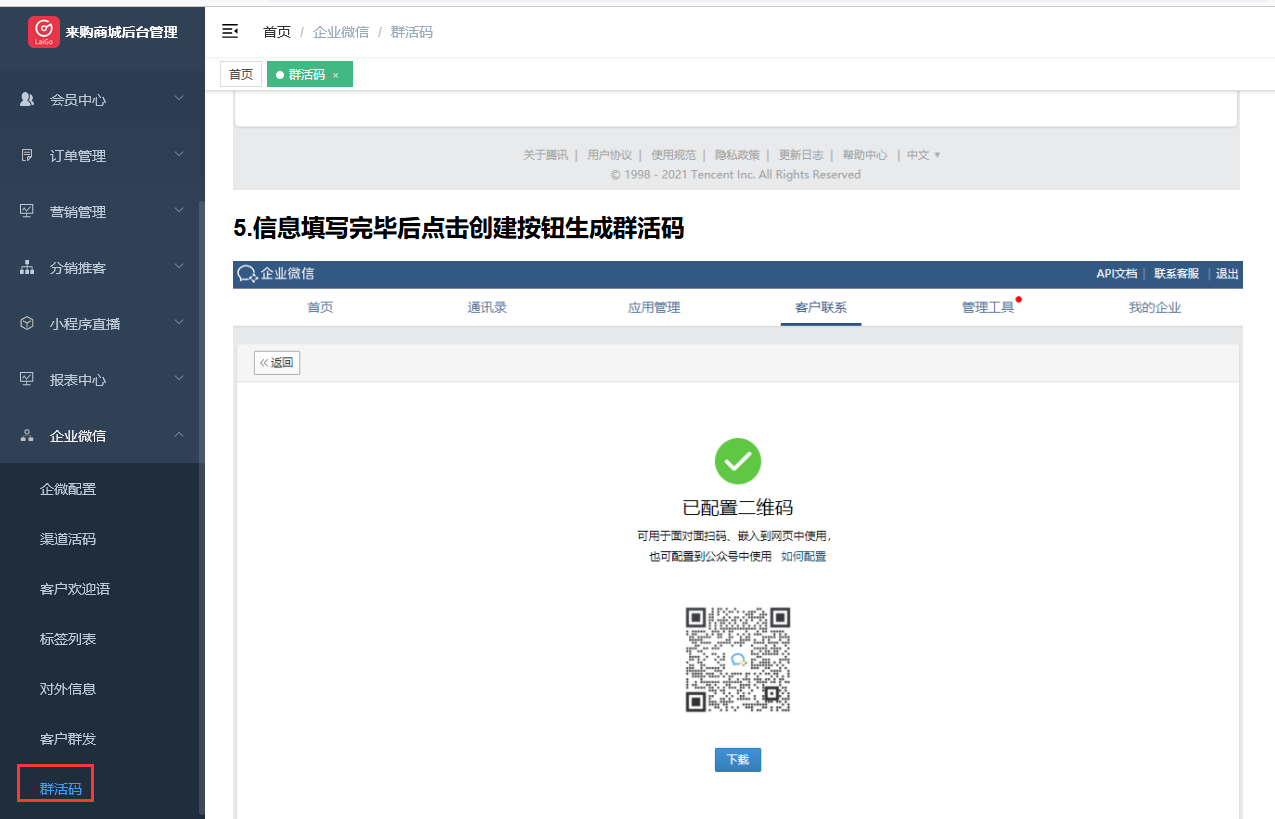
Task: Select 群活码 in sidebar
Action: pos(61,789)
